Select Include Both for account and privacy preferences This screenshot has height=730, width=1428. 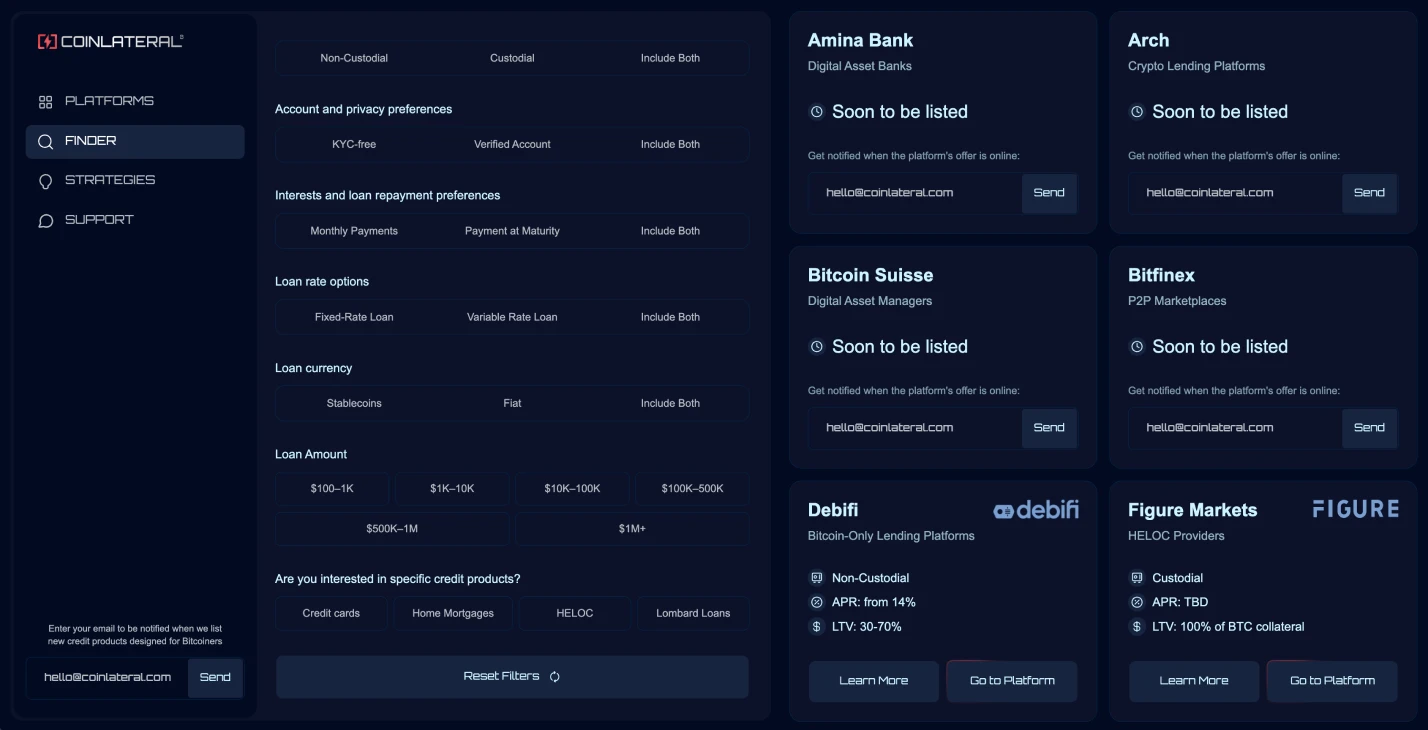670,144
